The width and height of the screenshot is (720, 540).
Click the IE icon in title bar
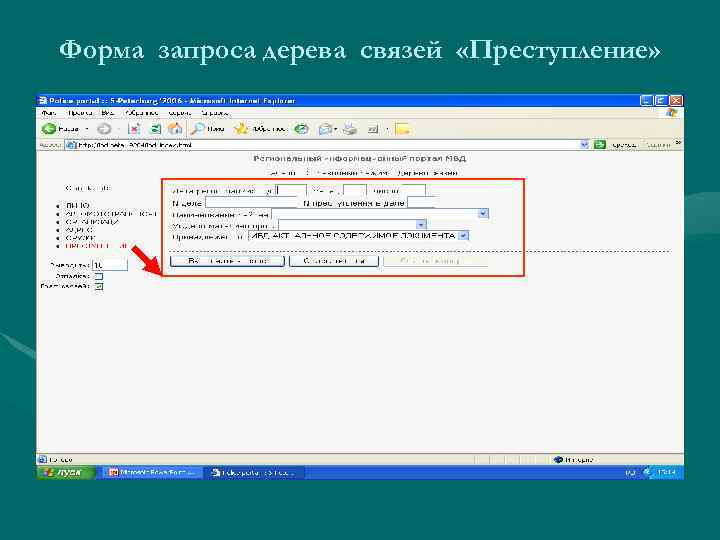click(x=43, y=101)
